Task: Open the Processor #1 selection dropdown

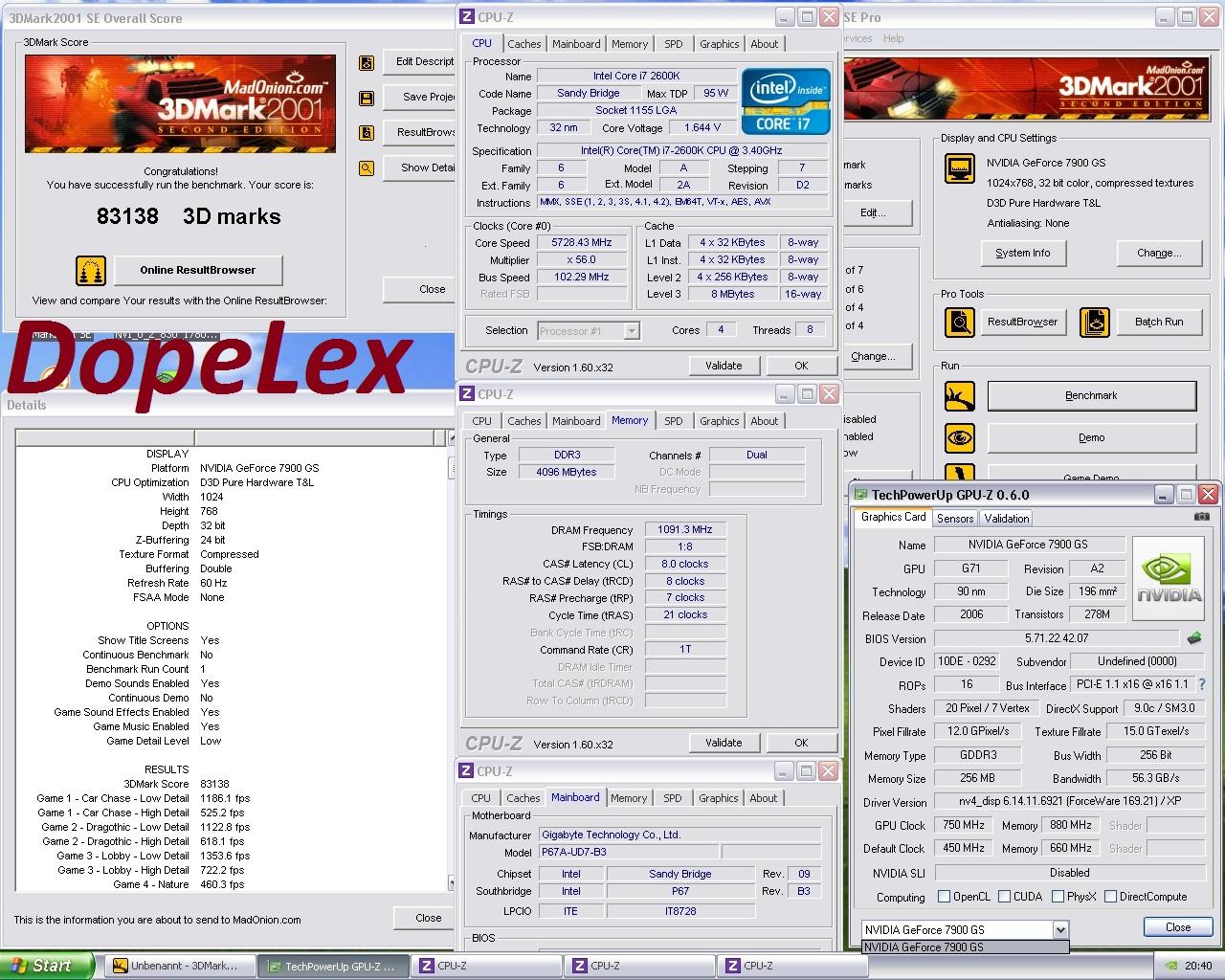Action: pos(631,331)
